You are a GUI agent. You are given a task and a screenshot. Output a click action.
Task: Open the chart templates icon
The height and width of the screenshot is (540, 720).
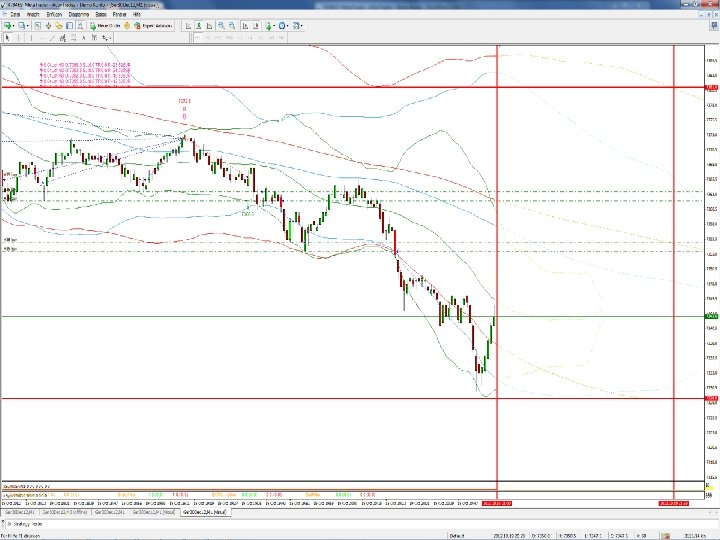coord(296,26)
